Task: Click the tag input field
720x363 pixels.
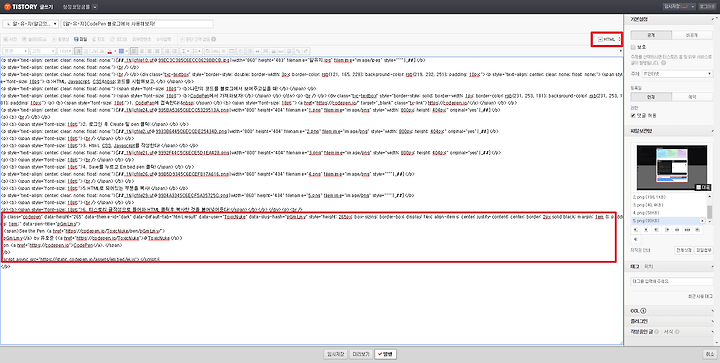Action: click(x=671, y=281)
